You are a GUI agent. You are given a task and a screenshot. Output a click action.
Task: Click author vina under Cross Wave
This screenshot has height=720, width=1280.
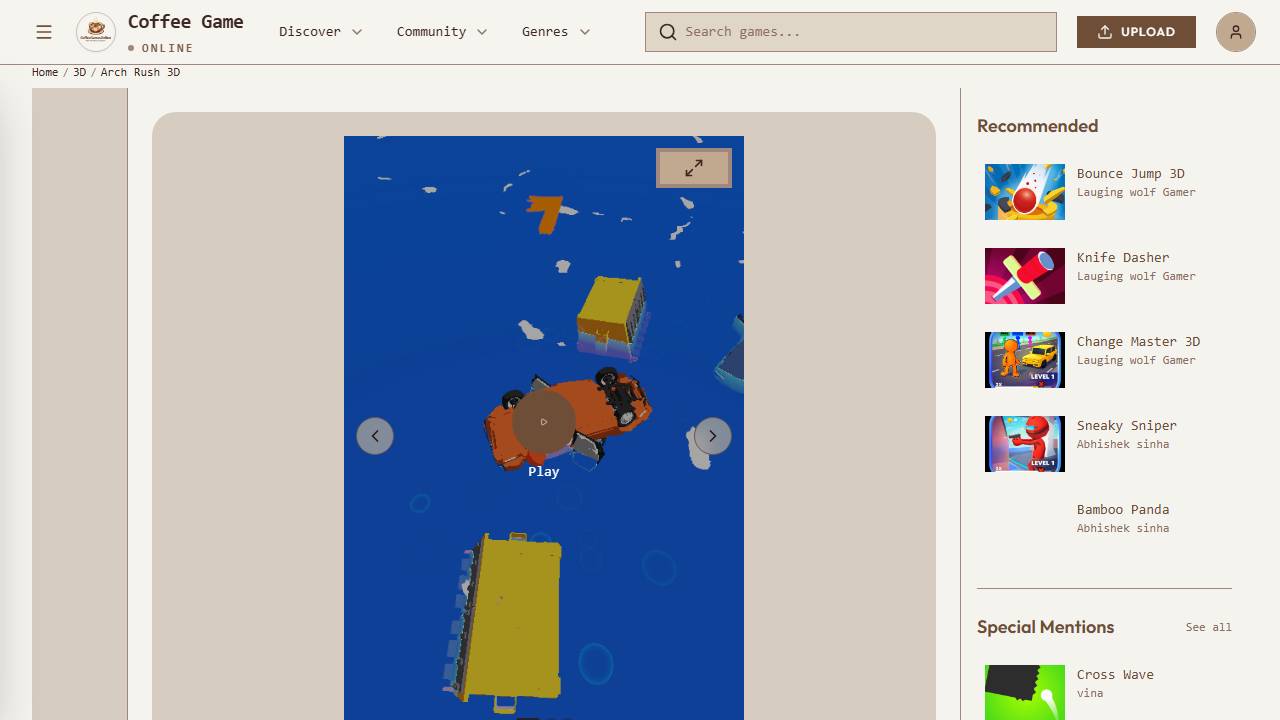(x=1090, y=693)
